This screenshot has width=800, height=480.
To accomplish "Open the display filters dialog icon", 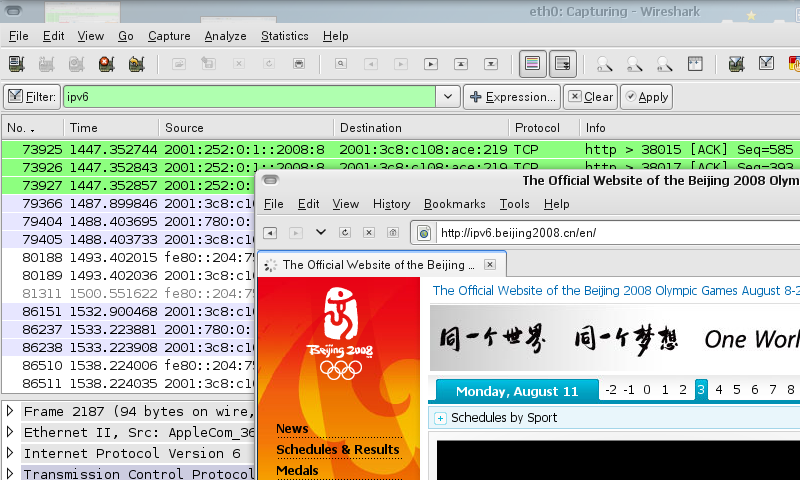I will tap(766, 64).
